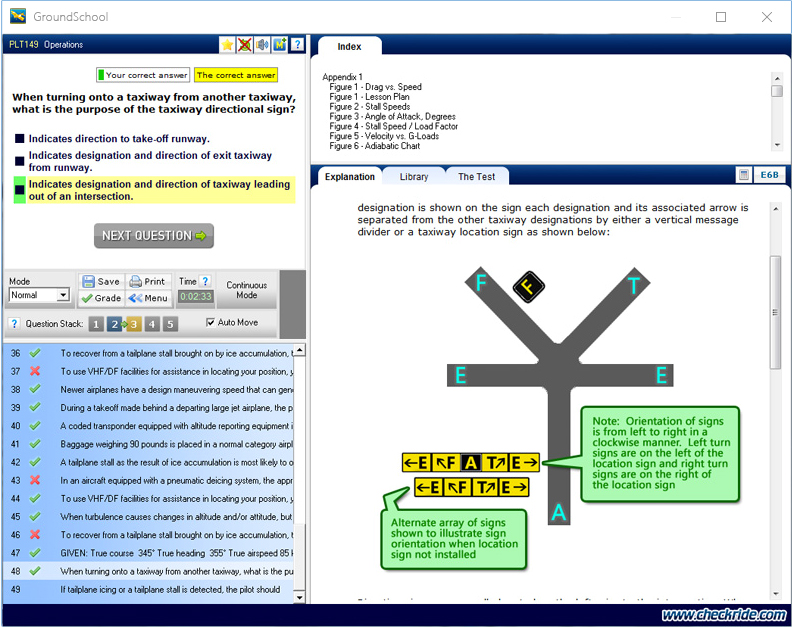Click the speaker audio icon

coord(262,45)
